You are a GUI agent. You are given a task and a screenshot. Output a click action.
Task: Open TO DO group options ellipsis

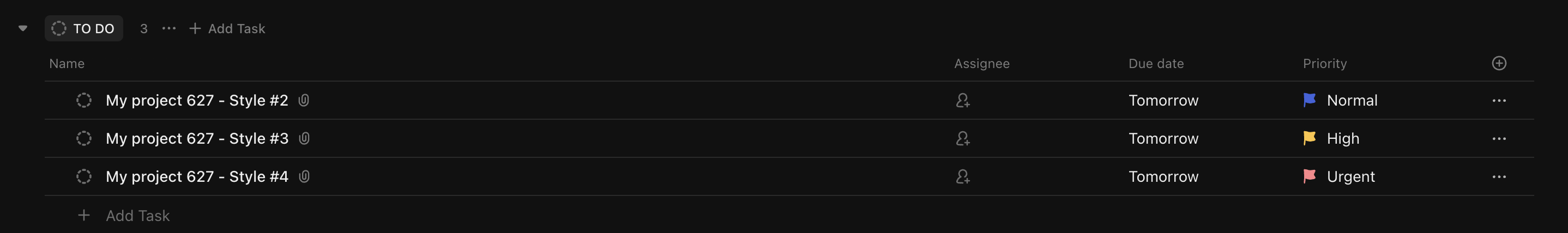pyautogui.click(x=168, y=29)
